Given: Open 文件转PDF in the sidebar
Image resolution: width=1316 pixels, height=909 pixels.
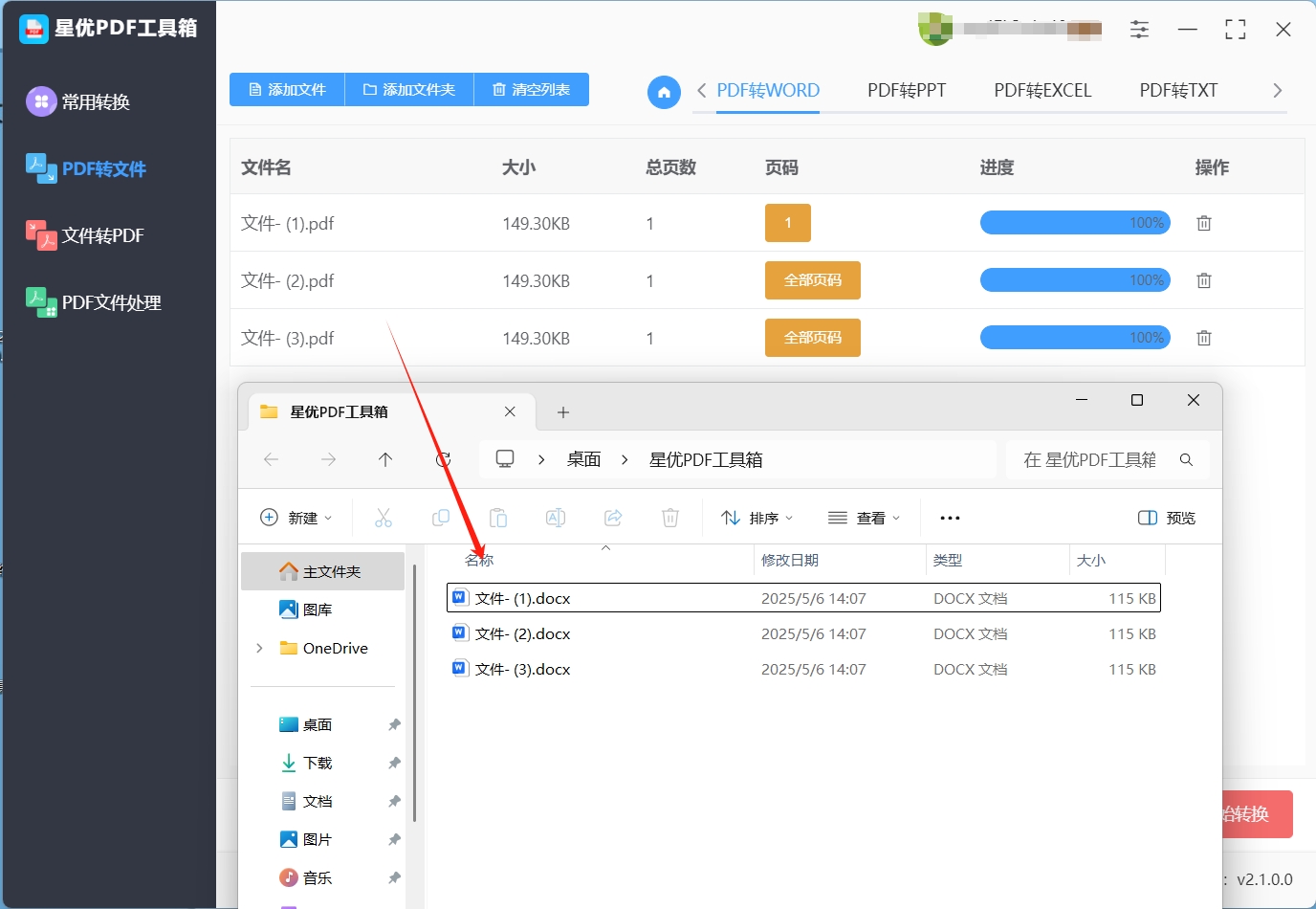Looking at the screenshot, I should click(85, 235).
